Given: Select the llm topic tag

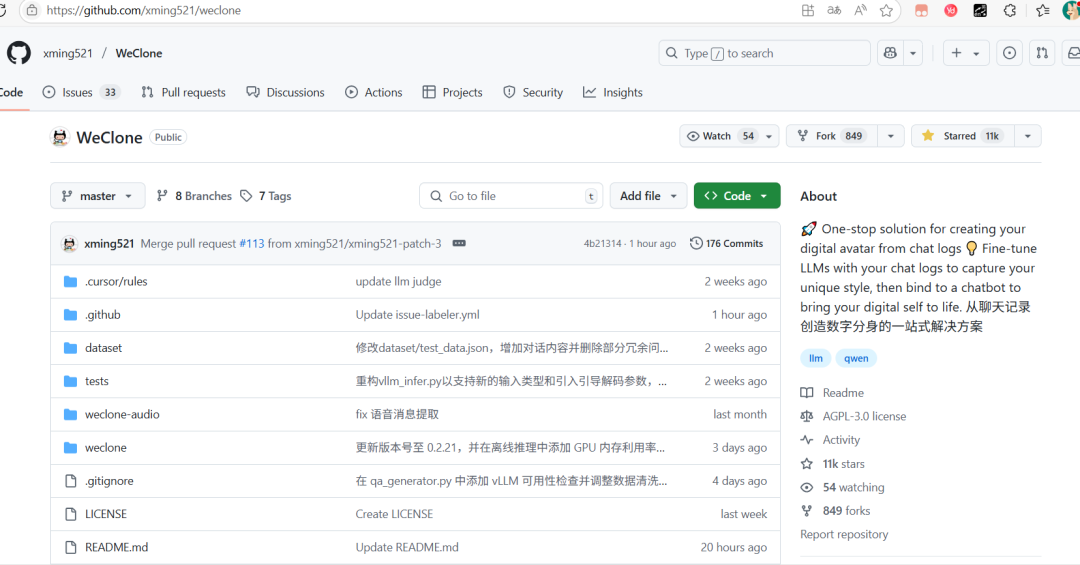Looking at the screenshot, I should (816, 358).
